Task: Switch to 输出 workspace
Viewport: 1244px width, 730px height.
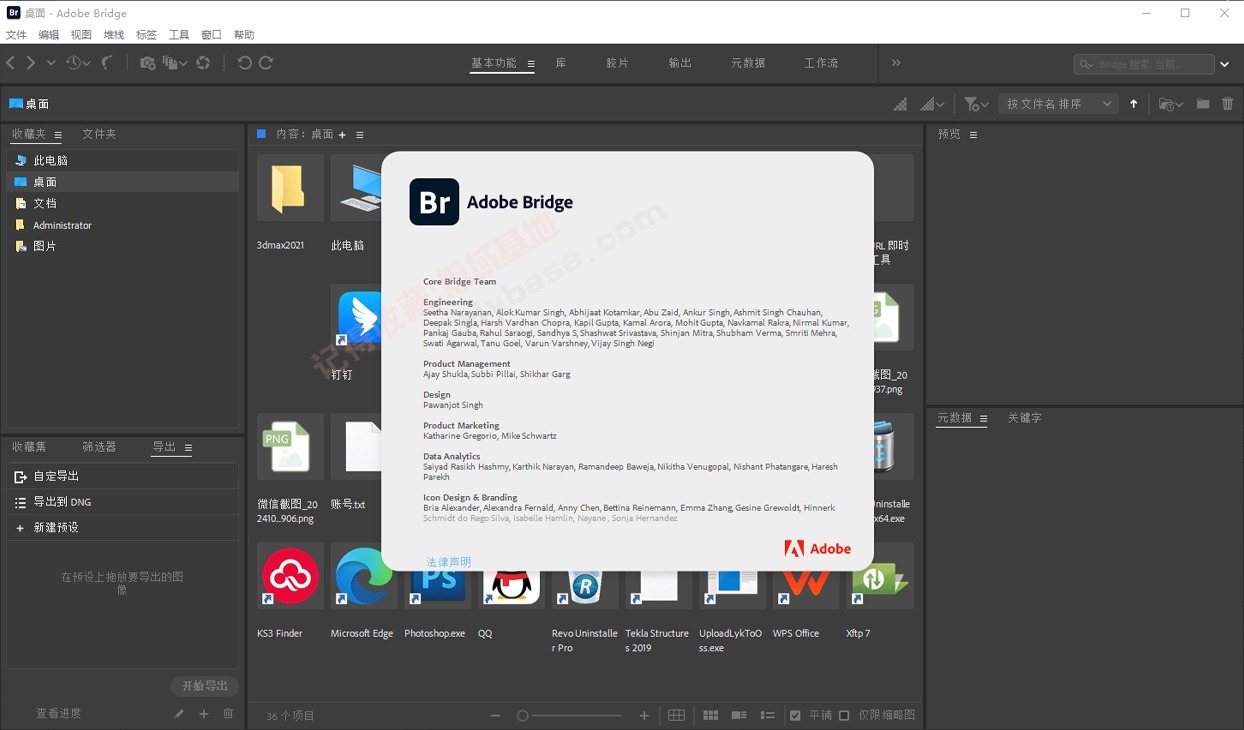Action: (680, 63)
